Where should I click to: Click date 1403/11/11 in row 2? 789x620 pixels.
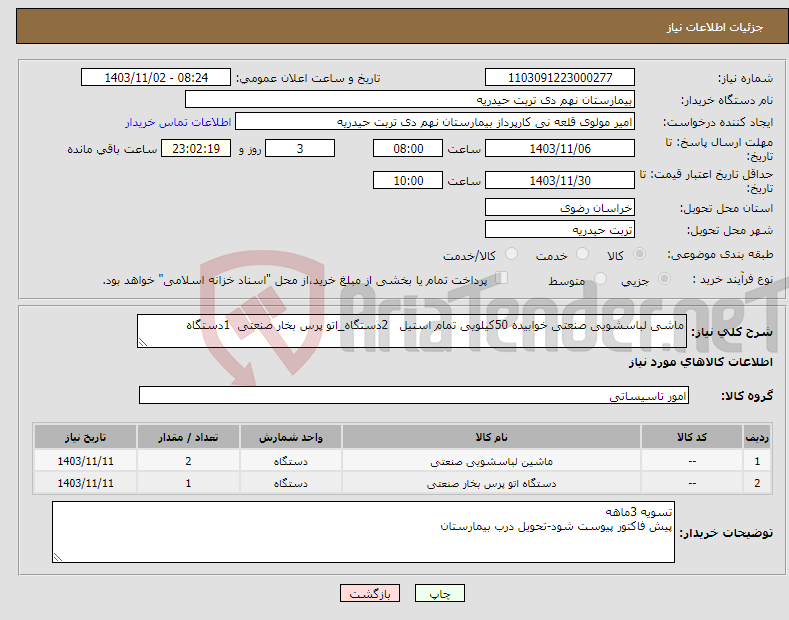coord(86,483)
